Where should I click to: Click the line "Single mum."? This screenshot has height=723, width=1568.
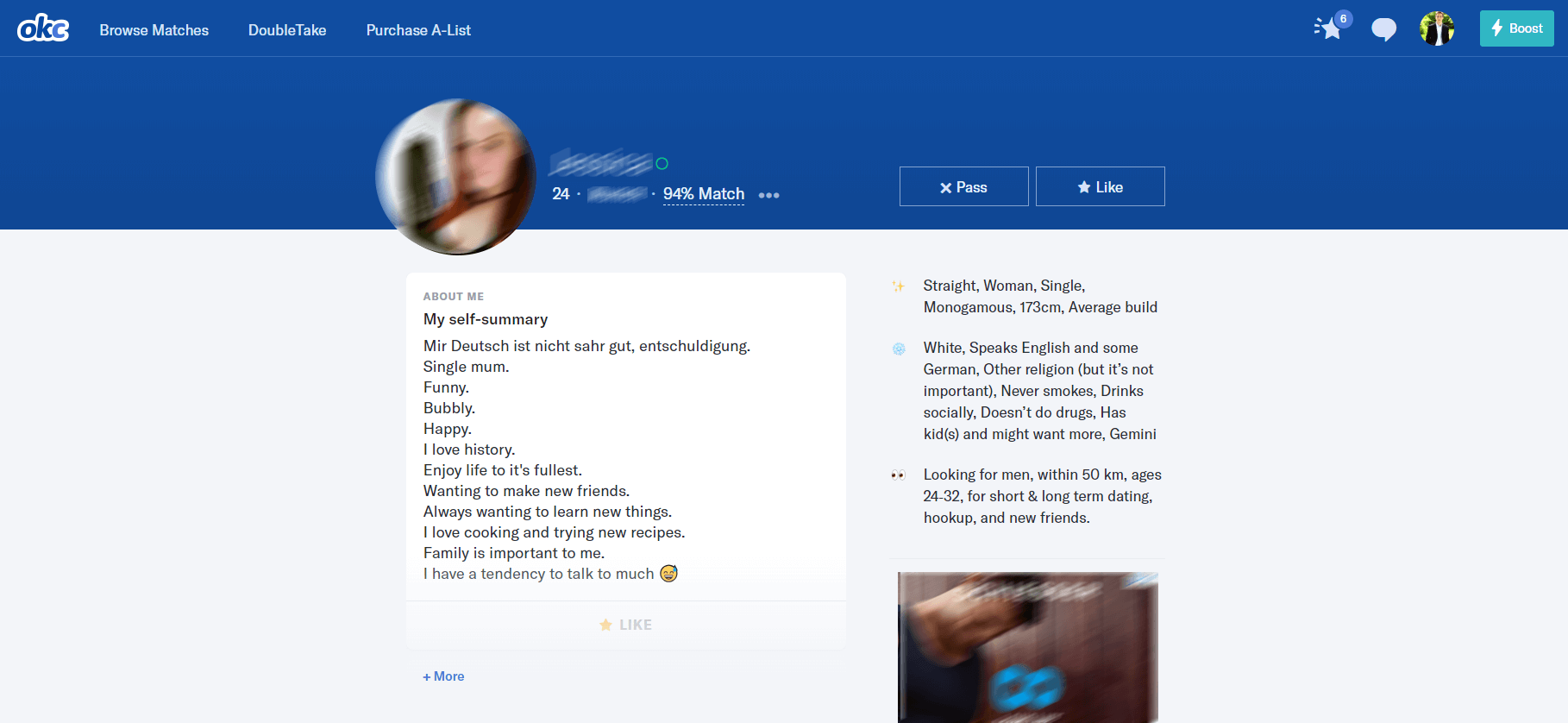pyautogui.click(x=467, y=367)
